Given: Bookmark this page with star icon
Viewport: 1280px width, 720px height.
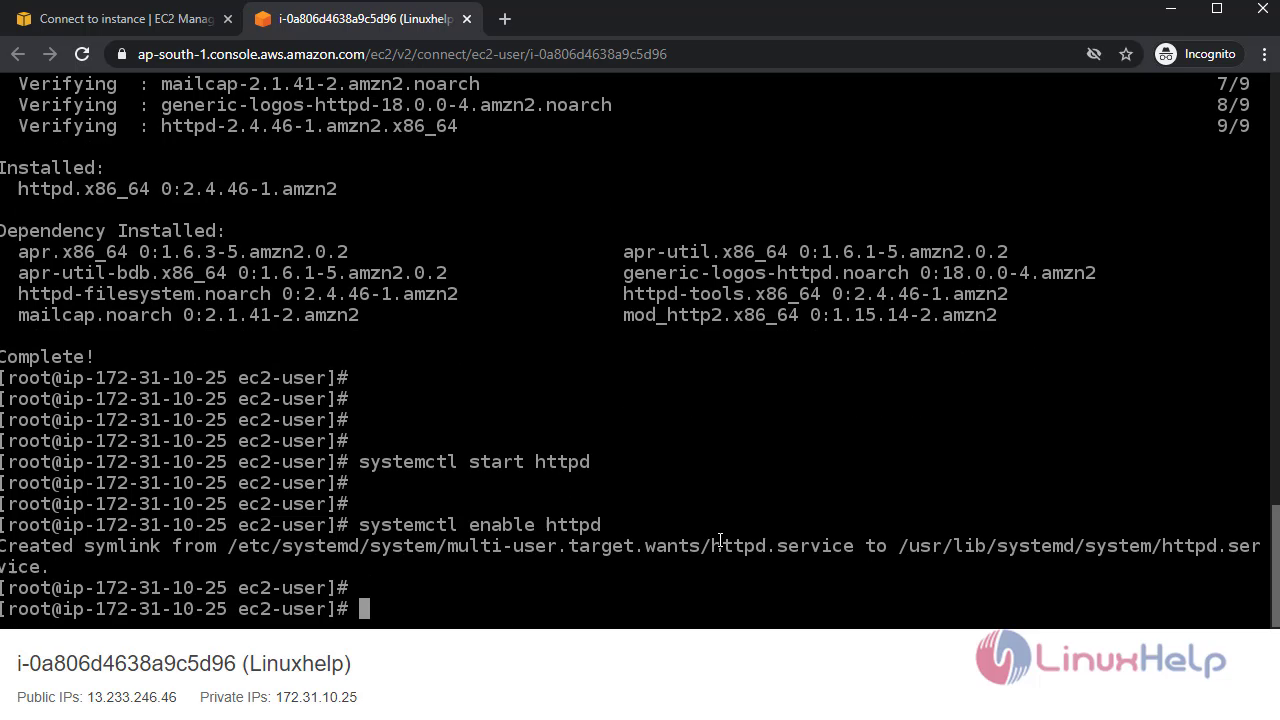Looking at the screenshot, I should pos(1126,54).
